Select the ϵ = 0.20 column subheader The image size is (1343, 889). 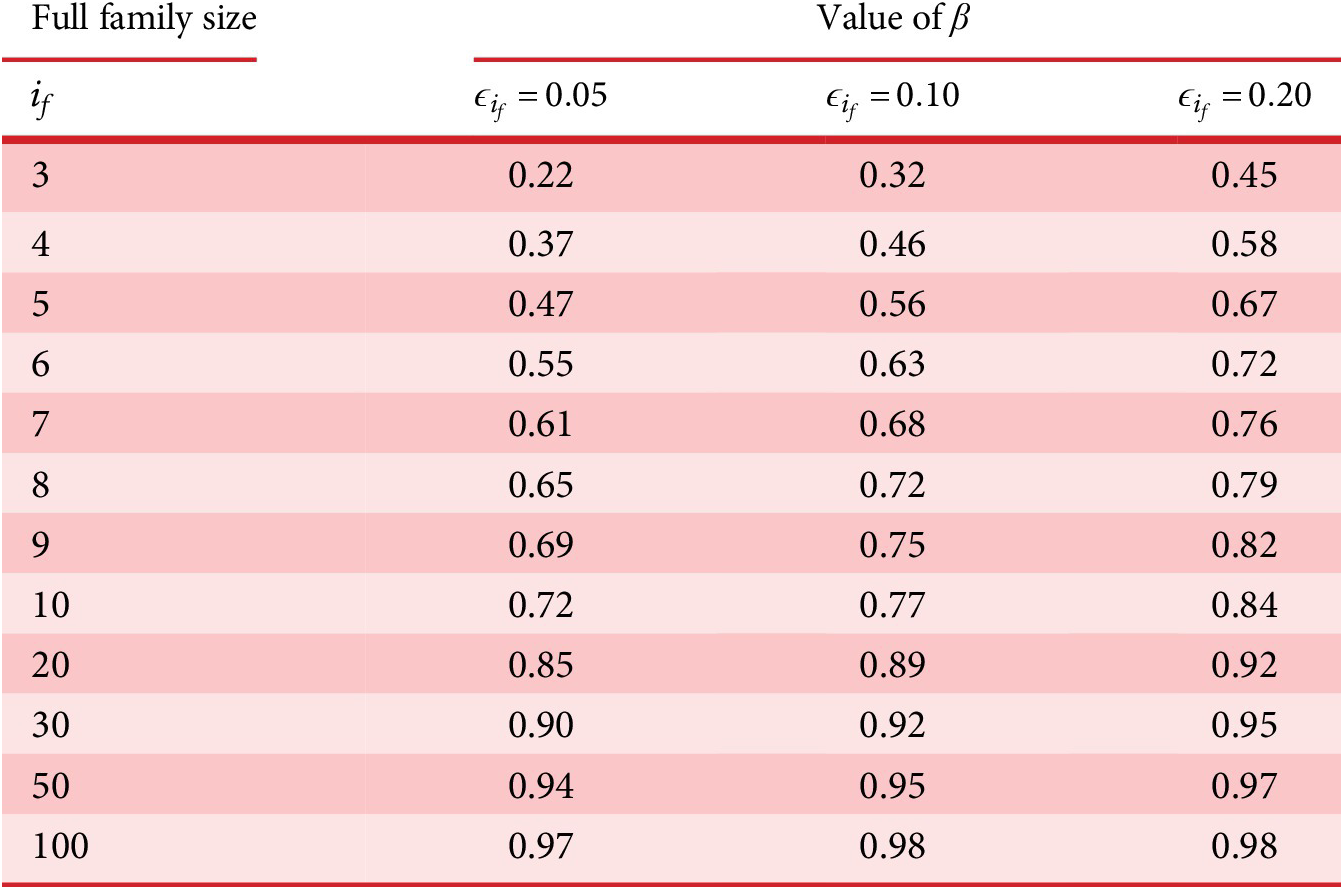point(1243,97)
